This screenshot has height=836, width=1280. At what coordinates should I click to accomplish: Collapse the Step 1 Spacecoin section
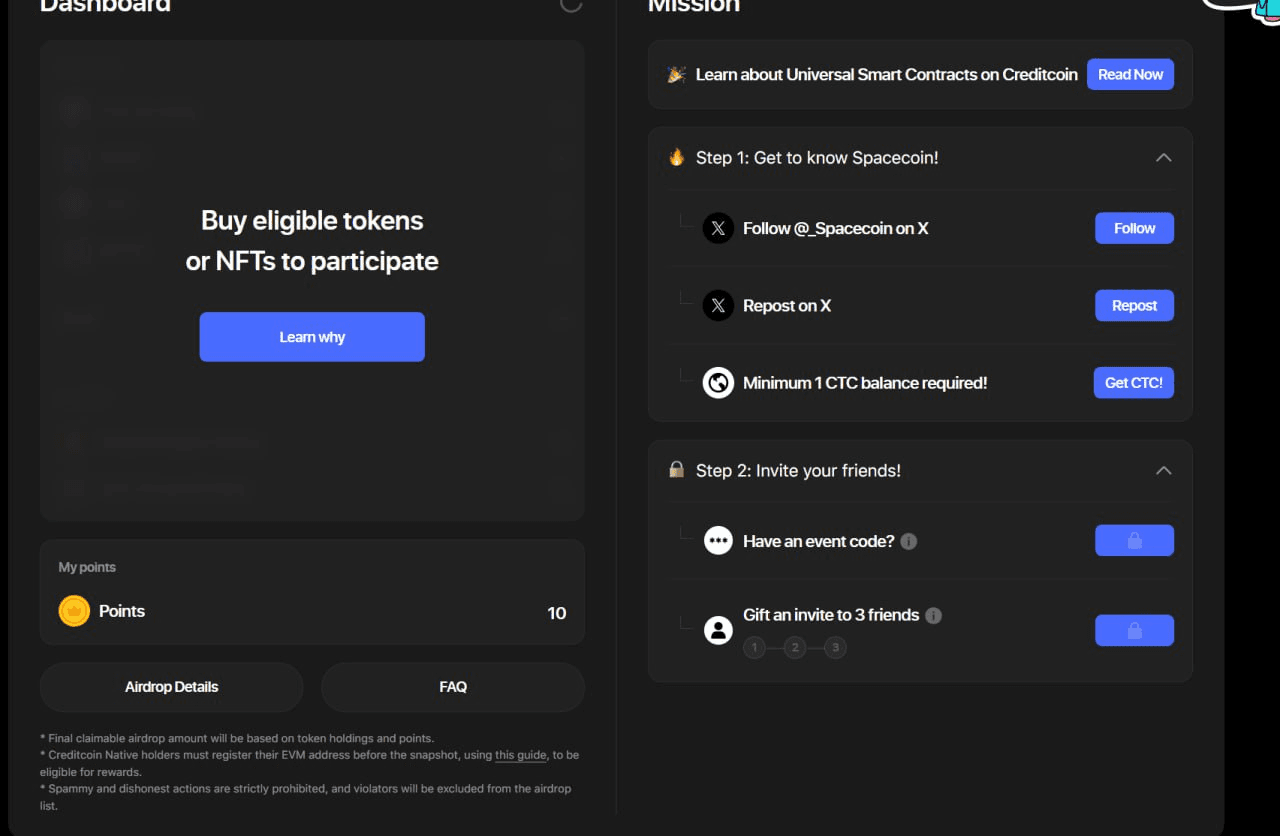1163,157
